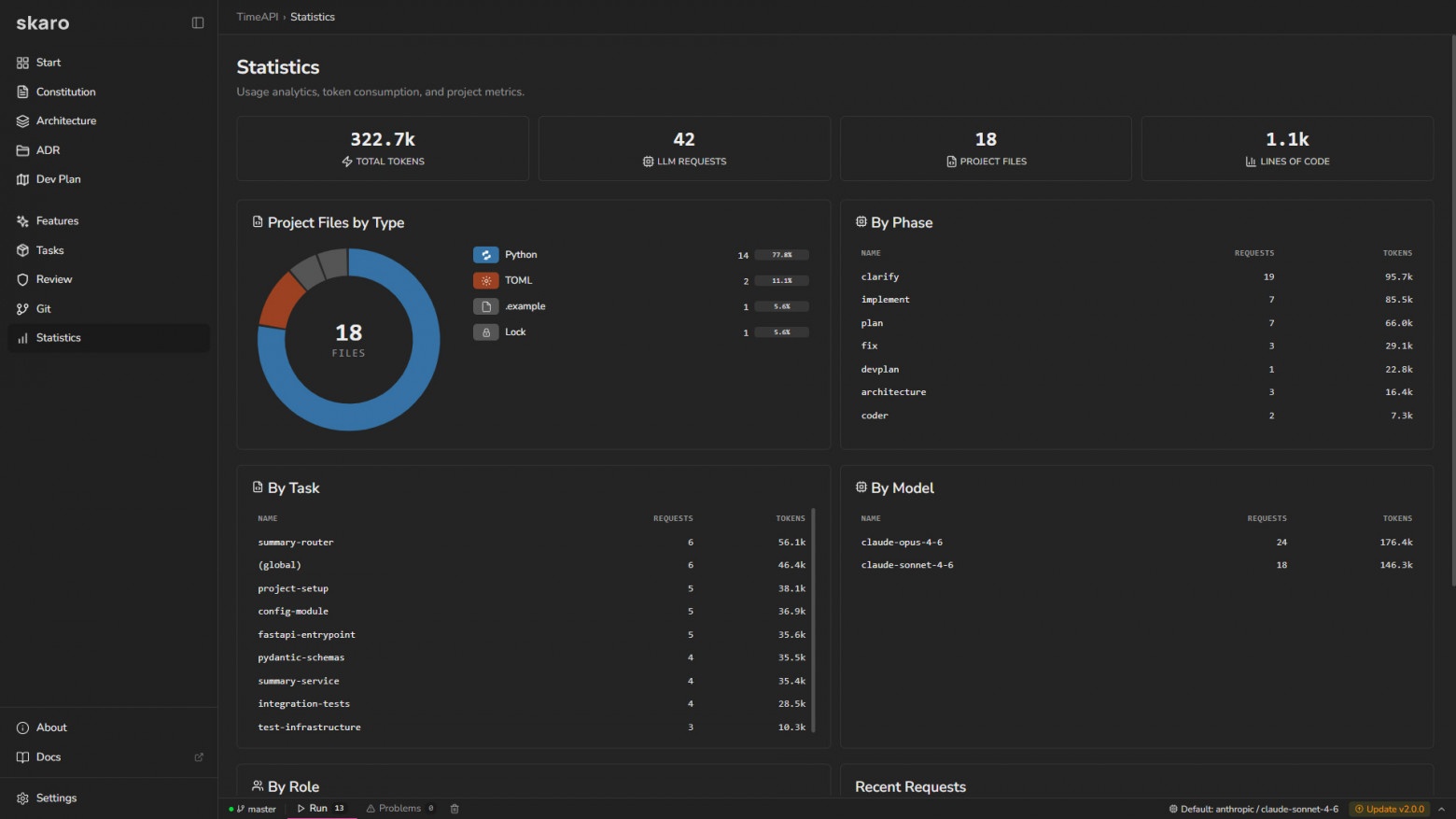Screen dimensions: 1456x819
Task: Open the default model selector claude-sonnet-4-6
Action: [x=1253, y=809]
